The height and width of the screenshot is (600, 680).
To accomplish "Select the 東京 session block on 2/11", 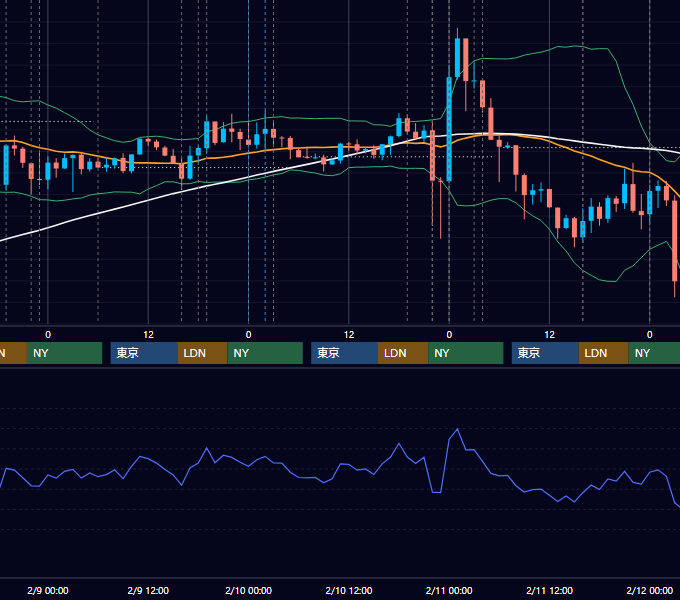I will pyautogui.click(x=545, y=353).
